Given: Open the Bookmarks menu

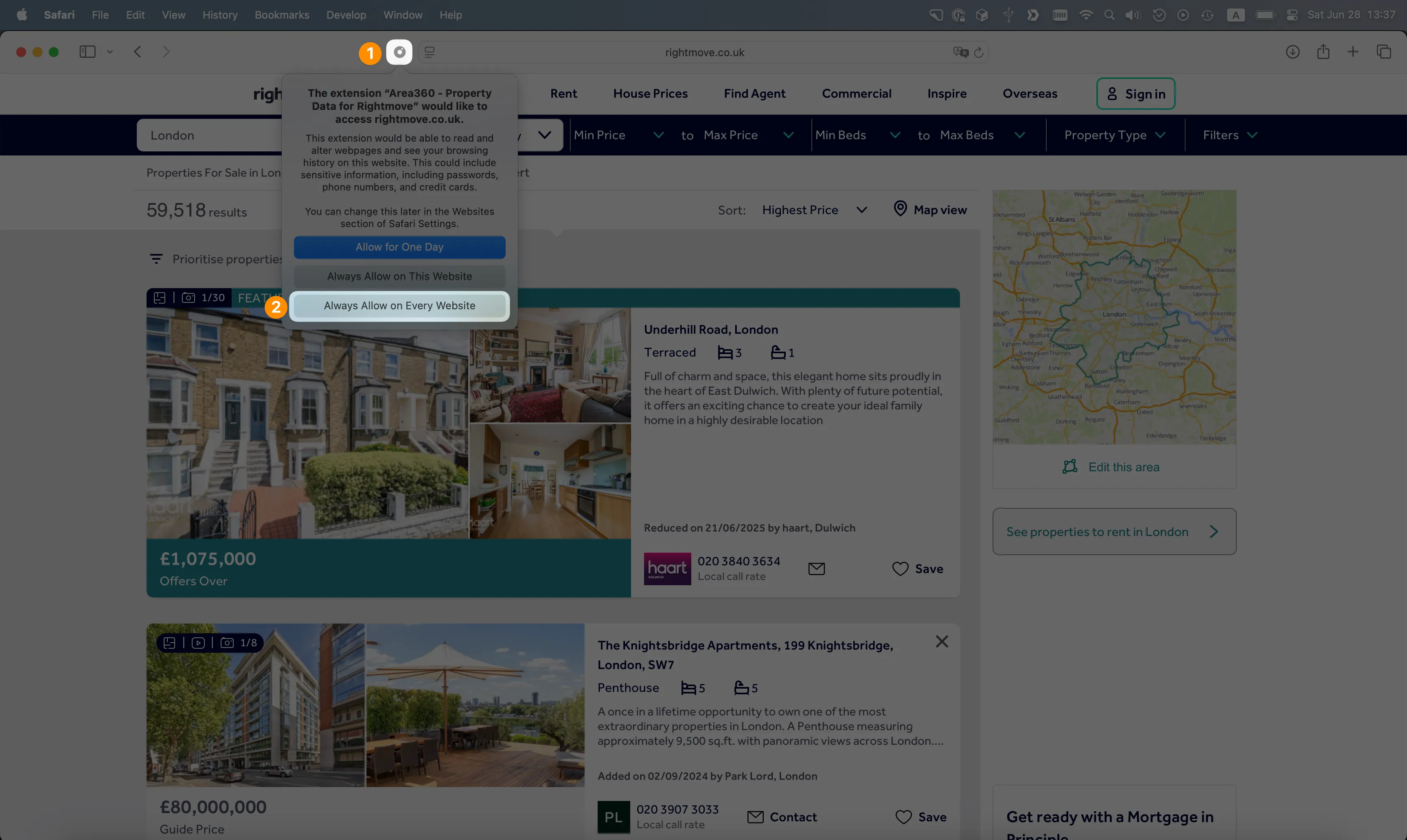Looking at the screenshot, I should (282, 15).
